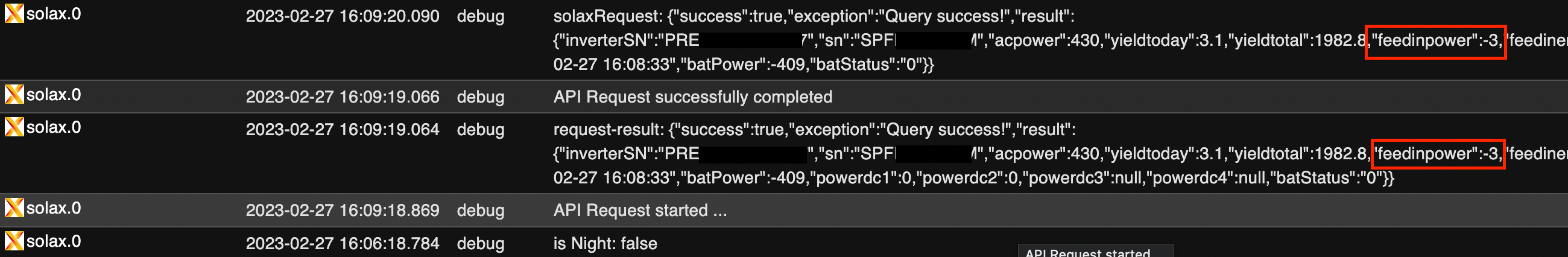Click the debug level in the solaxRequest row

[480, 16]
